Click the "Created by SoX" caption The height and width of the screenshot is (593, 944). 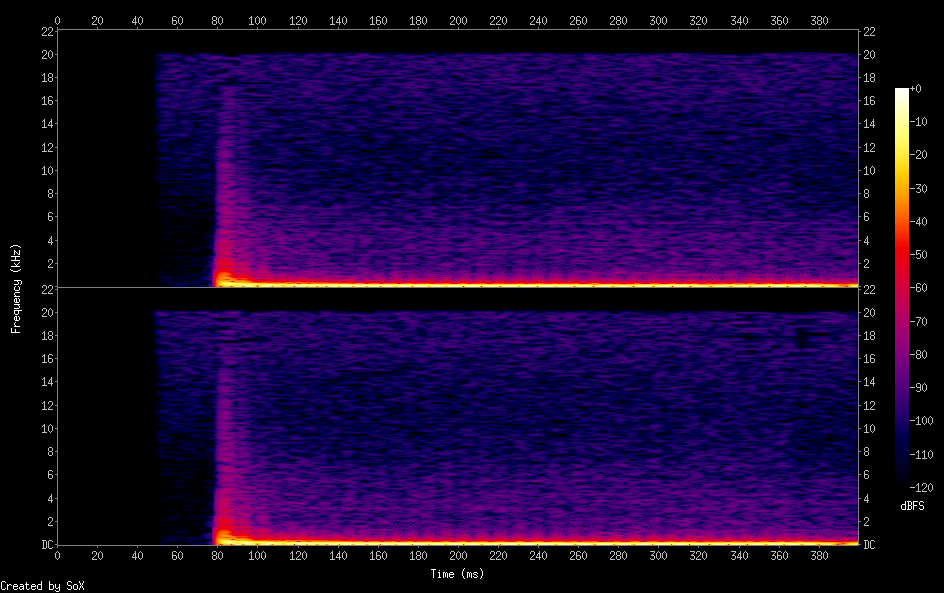coord(42,586)
